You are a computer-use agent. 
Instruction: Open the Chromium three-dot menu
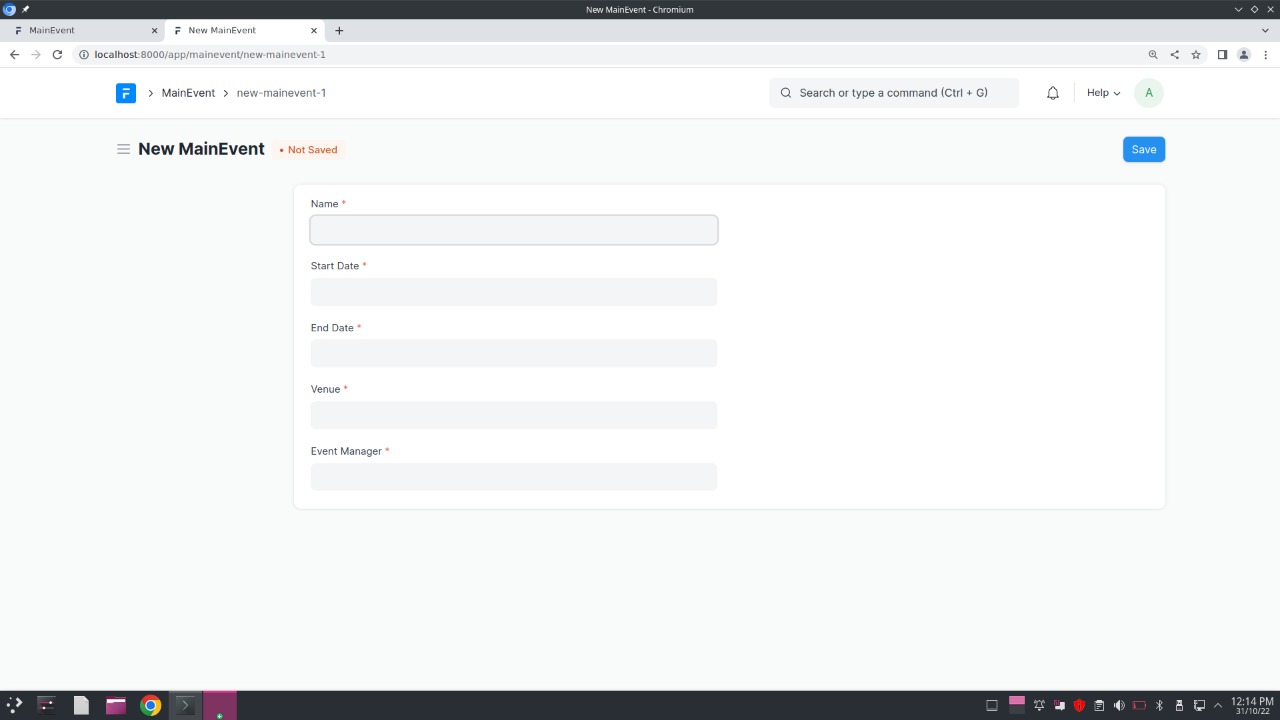tap(1266, 55)
